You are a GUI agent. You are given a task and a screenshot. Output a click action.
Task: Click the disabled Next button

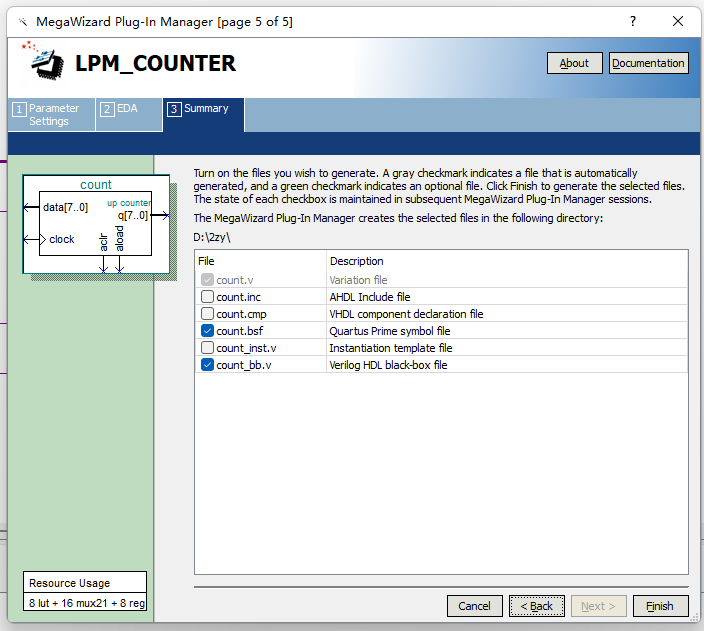(598, 606)
